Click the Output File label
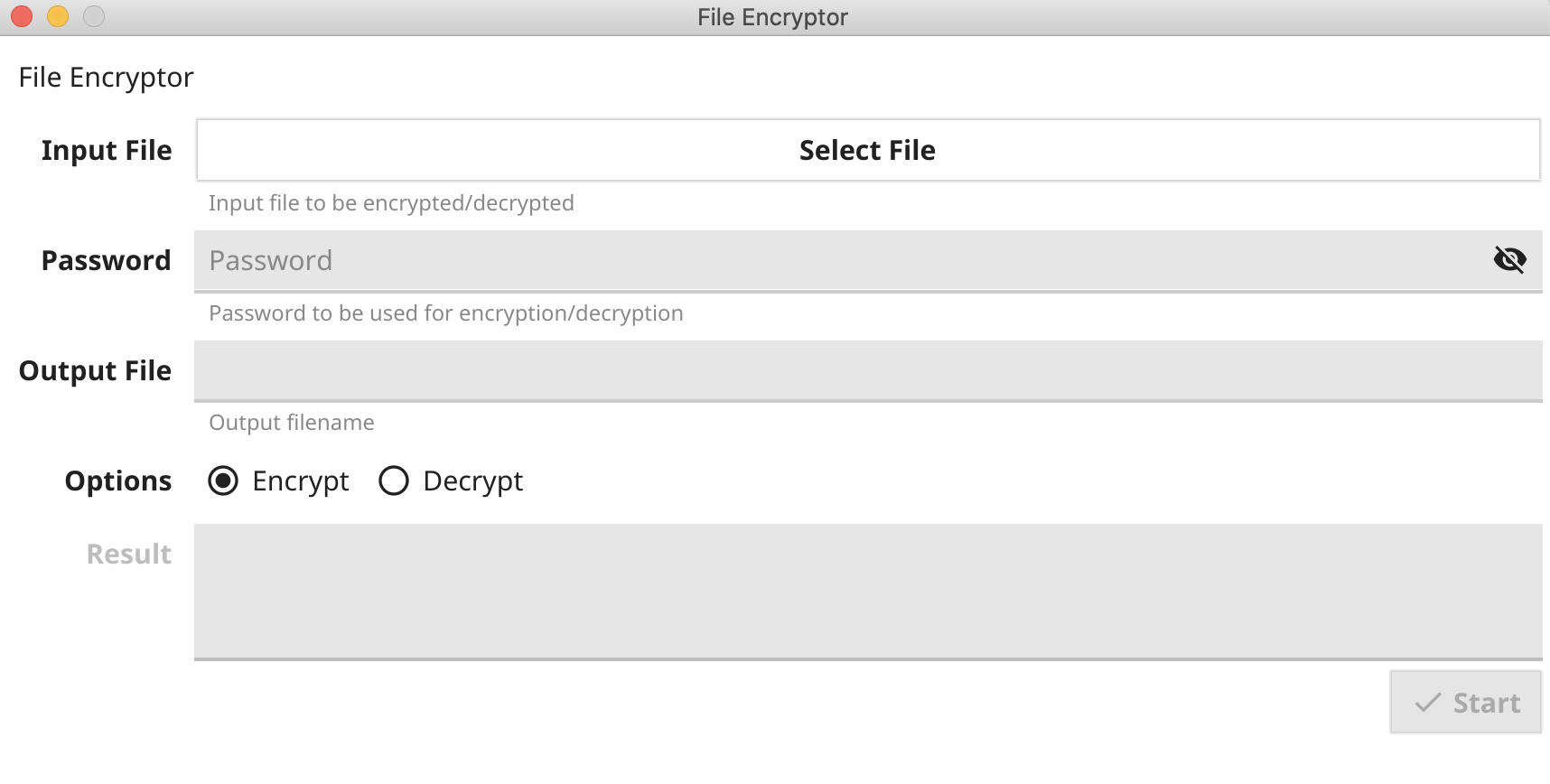 click(x=95, y=370)
